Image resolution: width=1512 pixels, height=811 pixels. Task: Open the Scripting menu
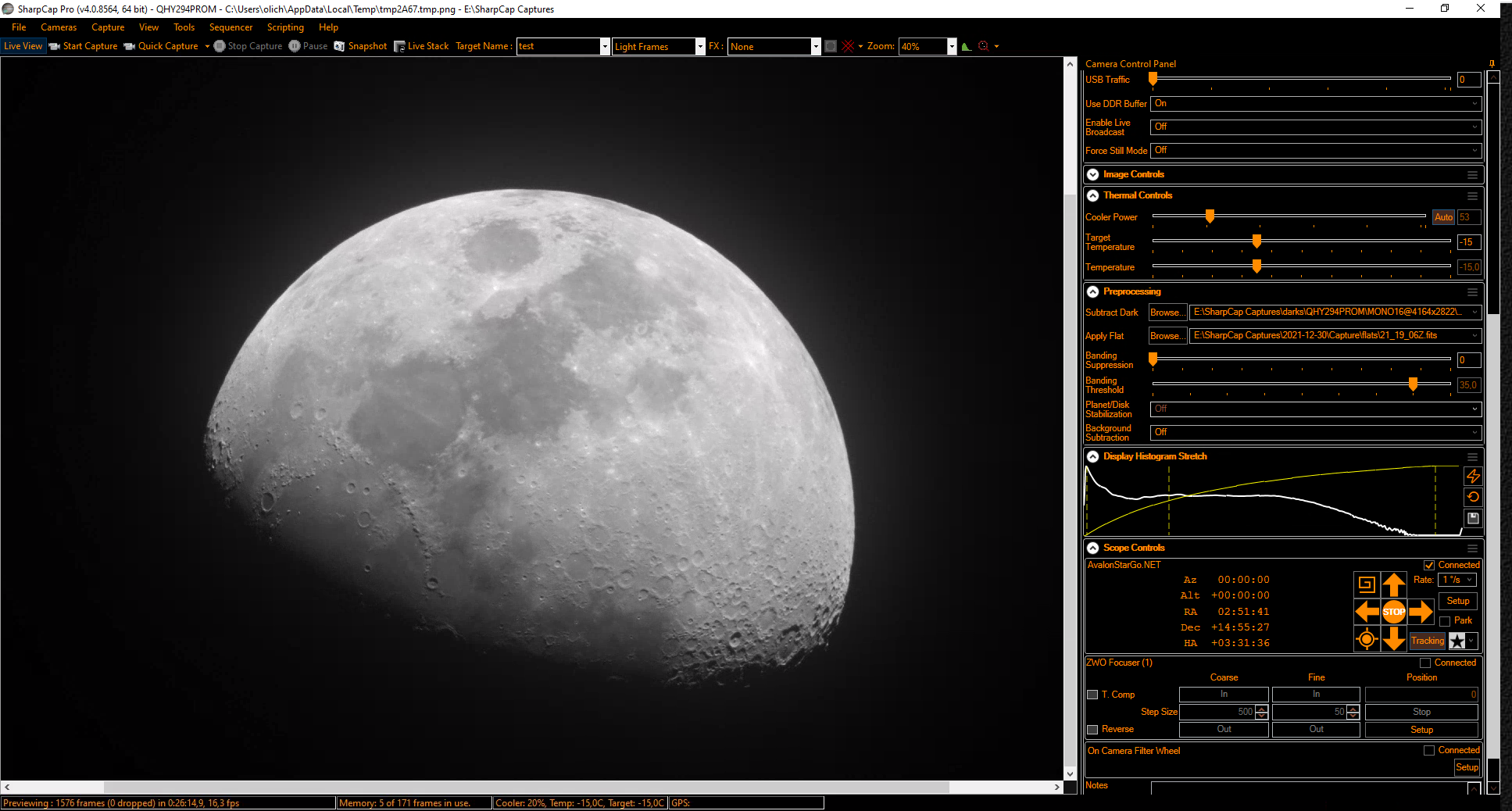point(285,27)
